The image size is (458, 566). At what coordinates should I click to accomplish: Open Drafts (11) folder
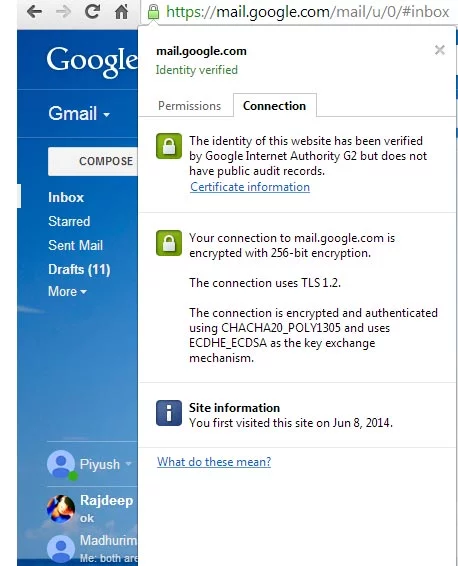pyautogui.click(x=79, y=269)
